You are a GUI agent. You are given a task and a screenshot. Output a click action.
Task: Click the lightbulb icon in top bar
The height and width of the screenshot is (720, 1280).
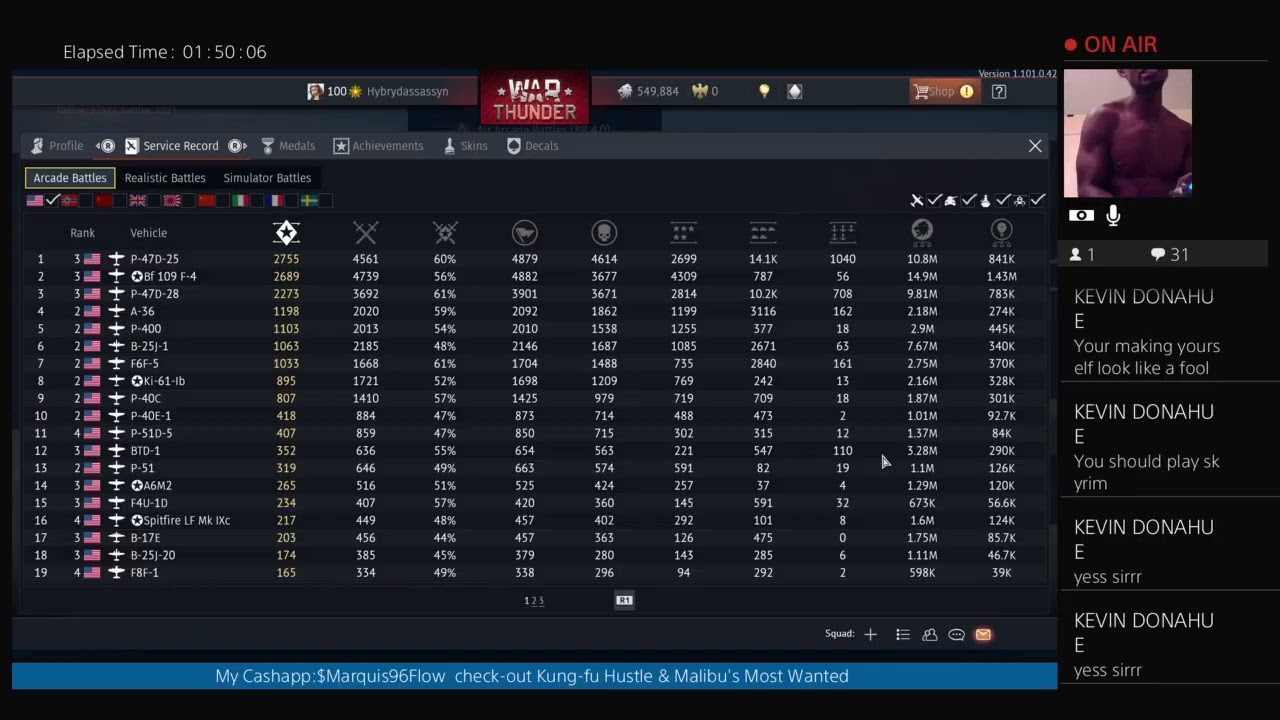(x=764, y=91)
